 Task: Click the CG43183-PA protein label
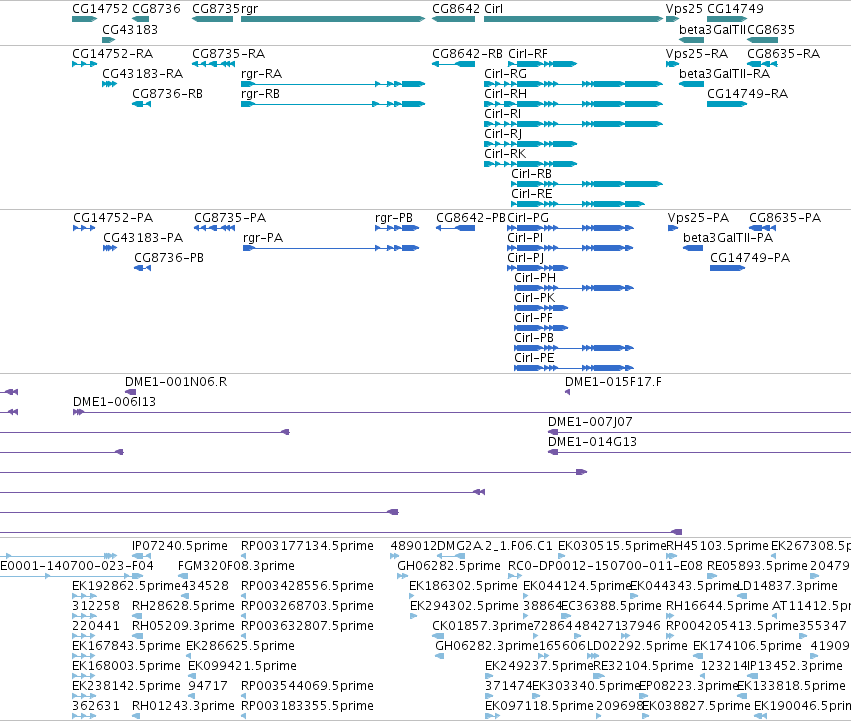tap(143, 238)
